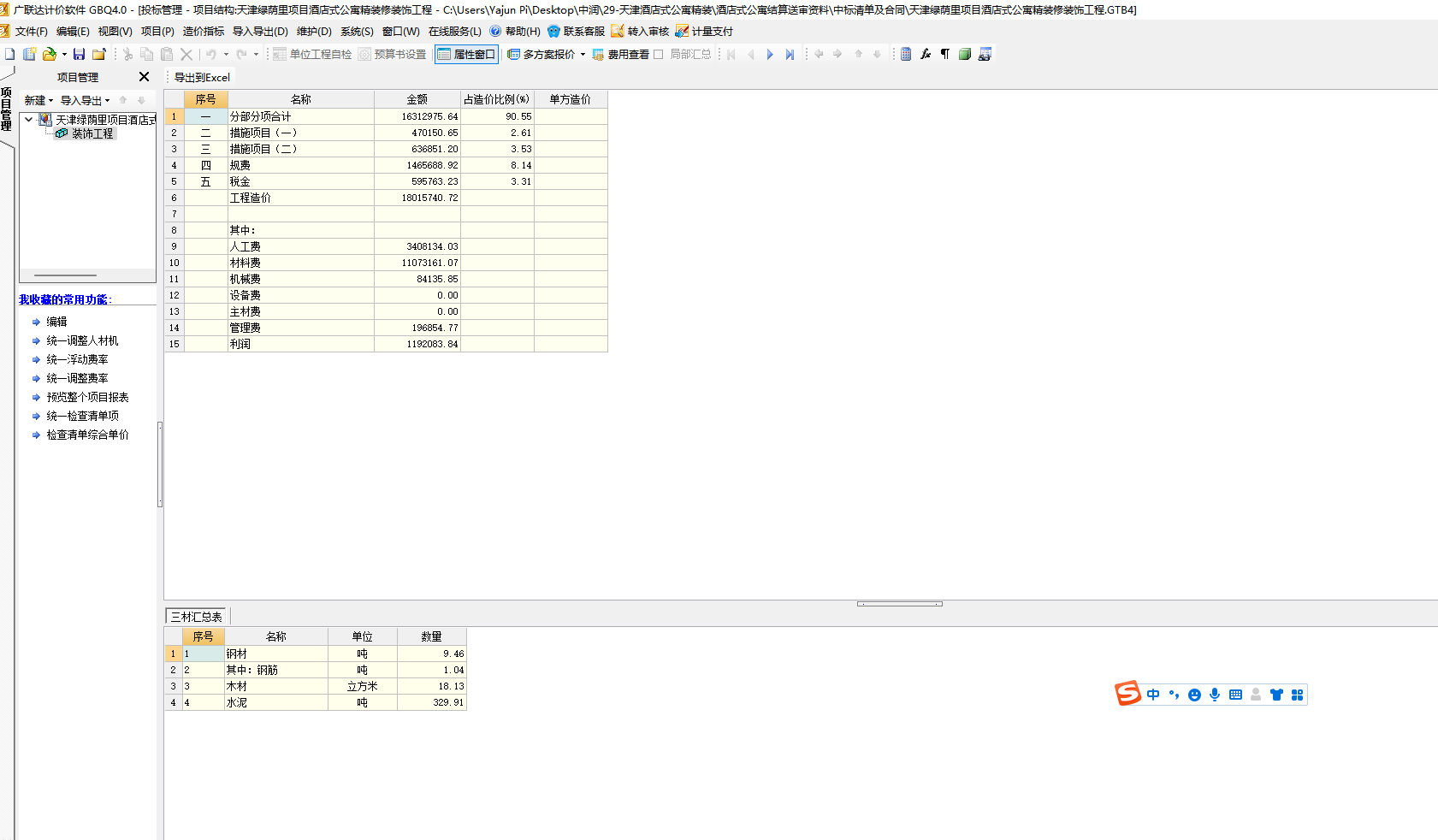Open the Undo history dropdown arrow
Viewport: 1438px width, 840px height.
click(226, 54)
